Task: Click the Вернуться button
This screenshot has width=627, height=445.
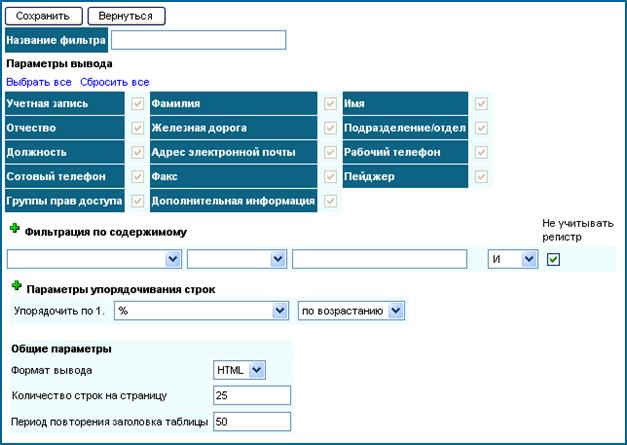Action: (x=126, y=16)
